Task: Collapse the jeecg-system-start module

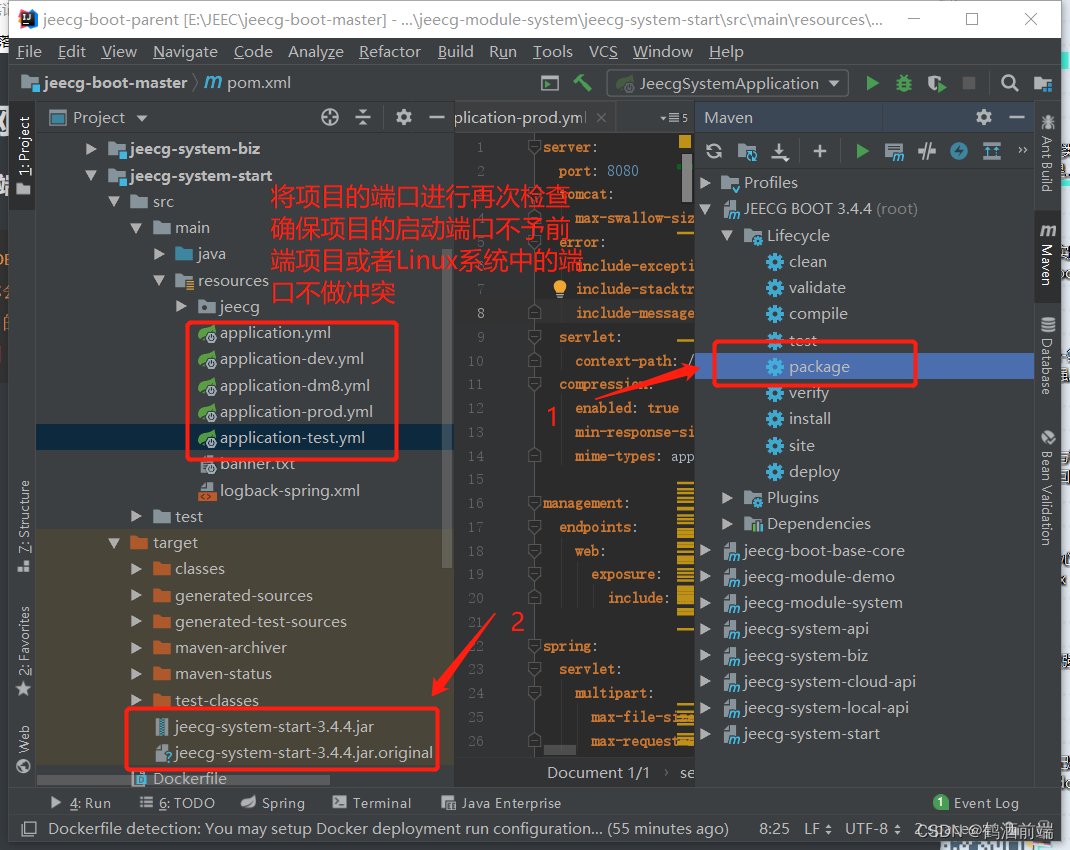Action: tap(91, 175)
